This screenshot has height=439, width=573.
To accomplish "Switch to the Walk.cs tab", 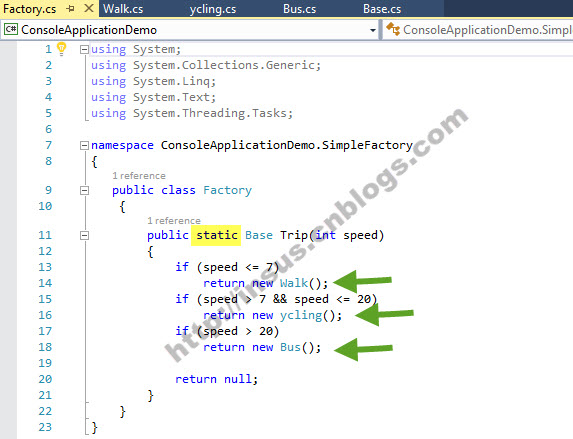I will 123,9.
